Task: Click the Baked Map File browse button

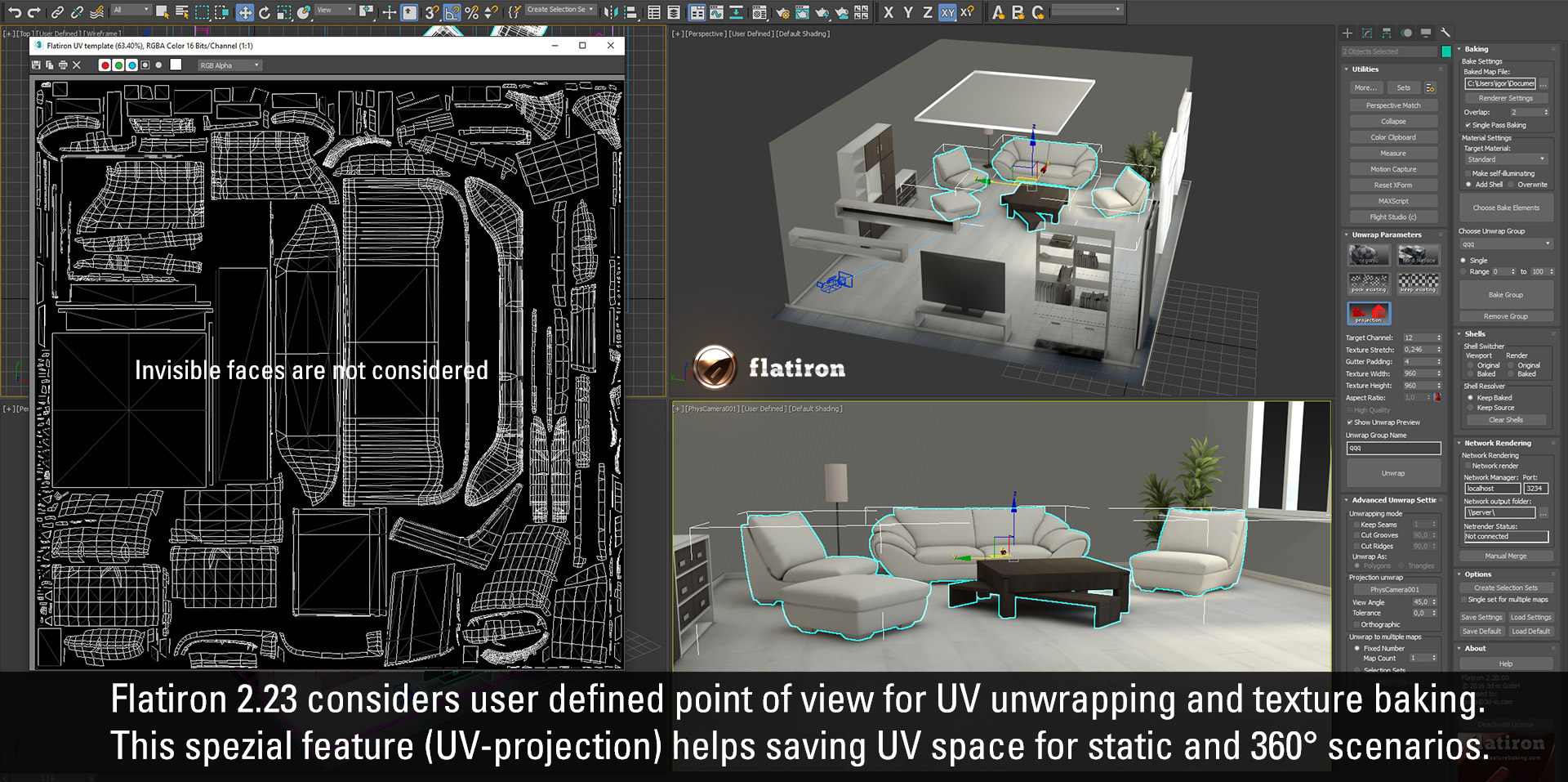Action: [x=1543, y=83]
